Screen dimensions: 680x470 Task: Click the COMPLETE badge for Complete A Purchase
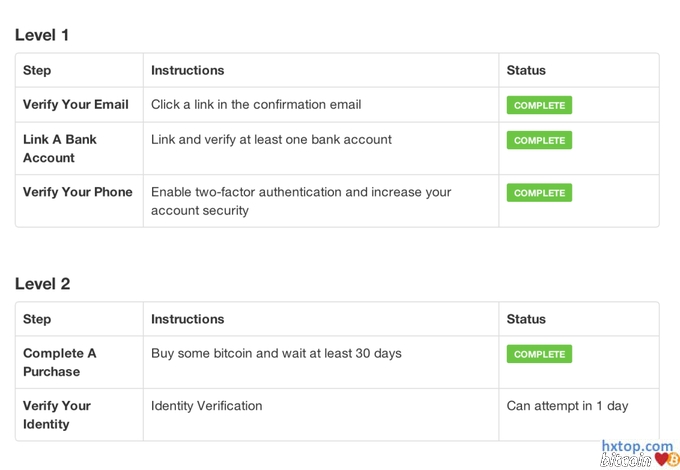[539, 354]
